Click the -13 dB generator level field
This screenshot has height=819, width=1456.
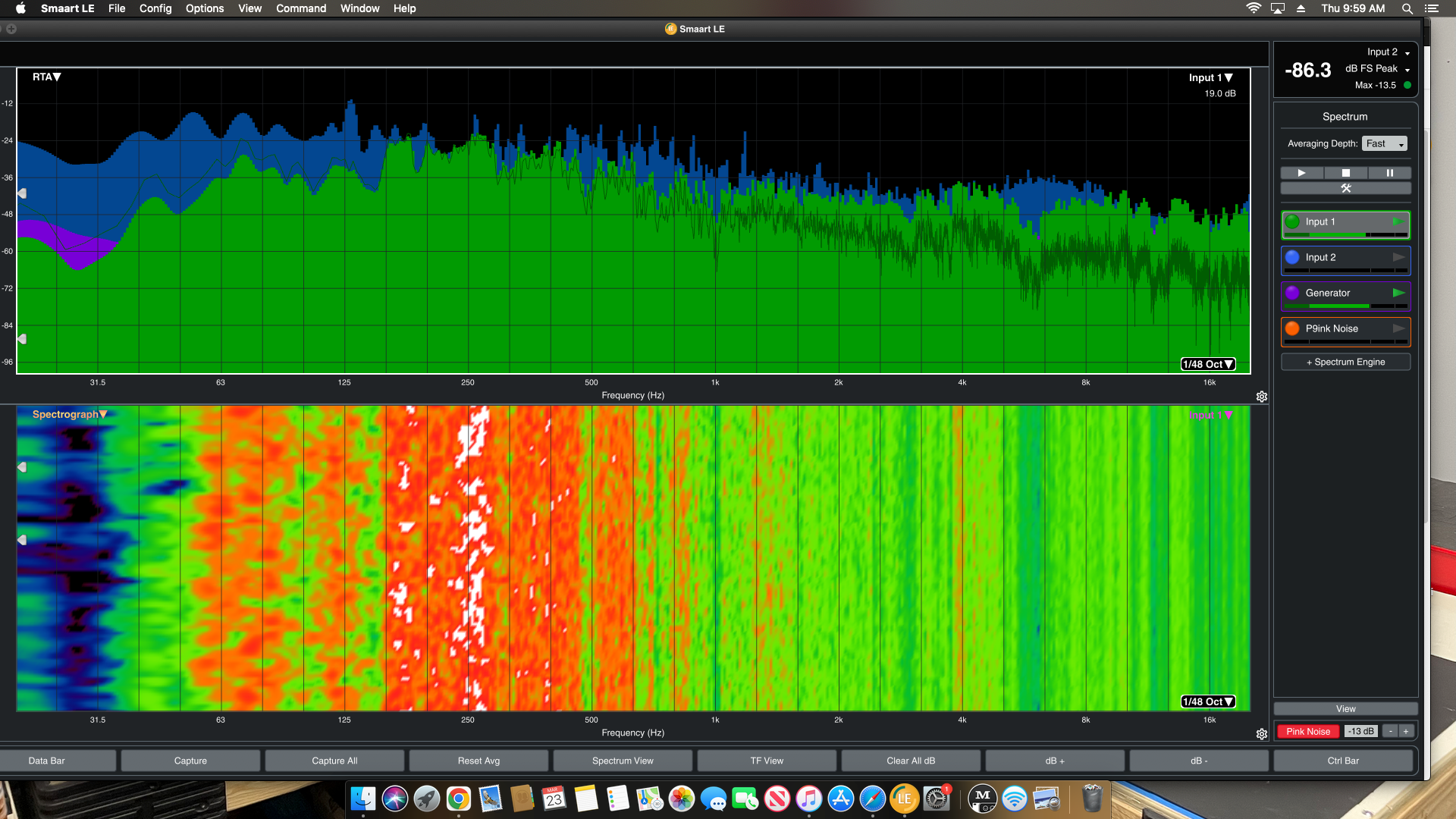1361,732
